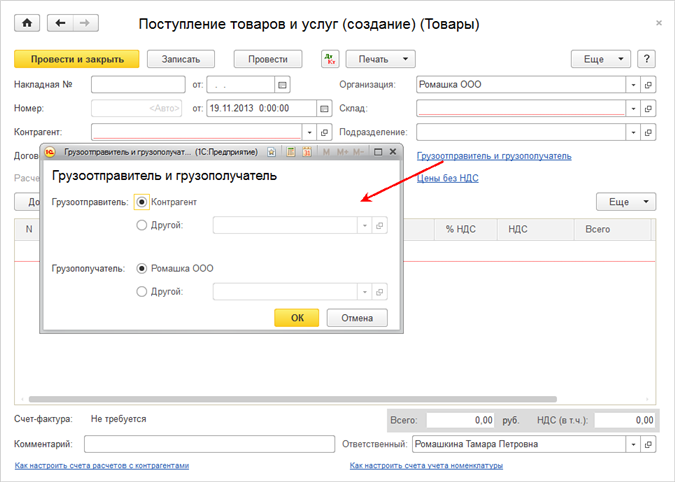The width and height of the screenshot is (675, 482).
Task: Open Подразделение record with the open icon
Action: (x=648, y=132)
